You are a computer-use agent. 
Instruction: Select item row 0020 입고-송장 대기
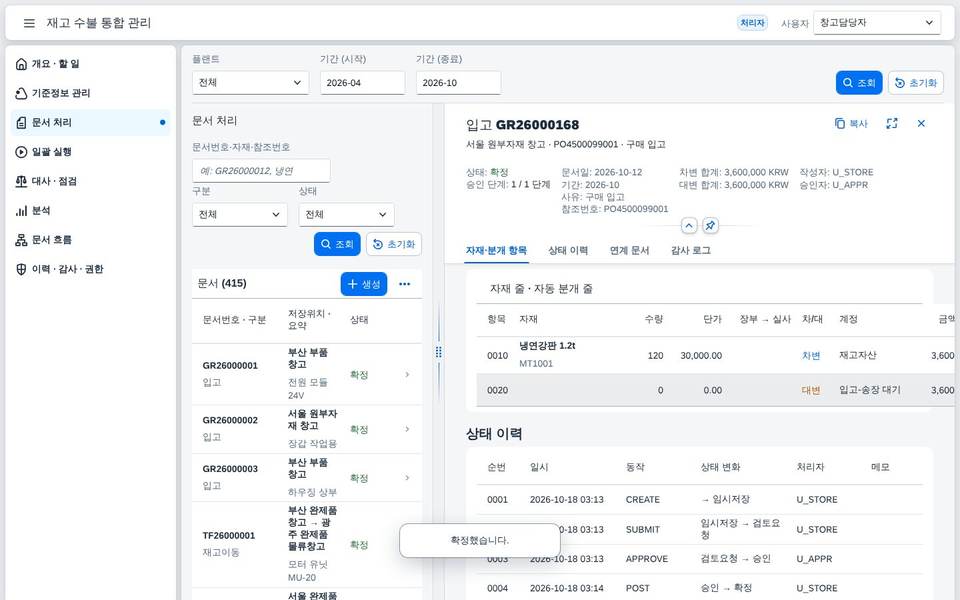point(715,390)
